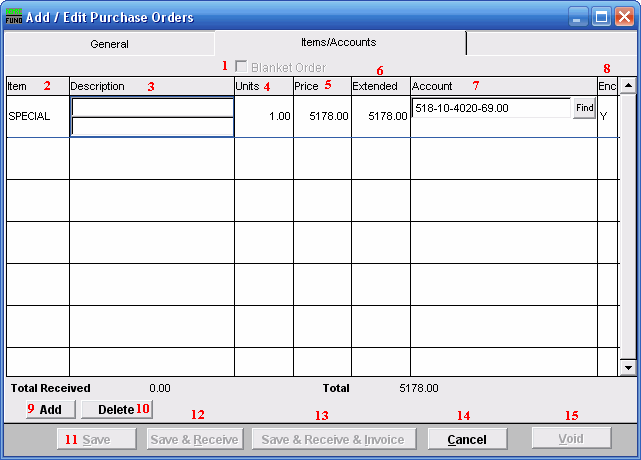
Task: Select the Units cell showing 1.00
Action: click(264, 117)
